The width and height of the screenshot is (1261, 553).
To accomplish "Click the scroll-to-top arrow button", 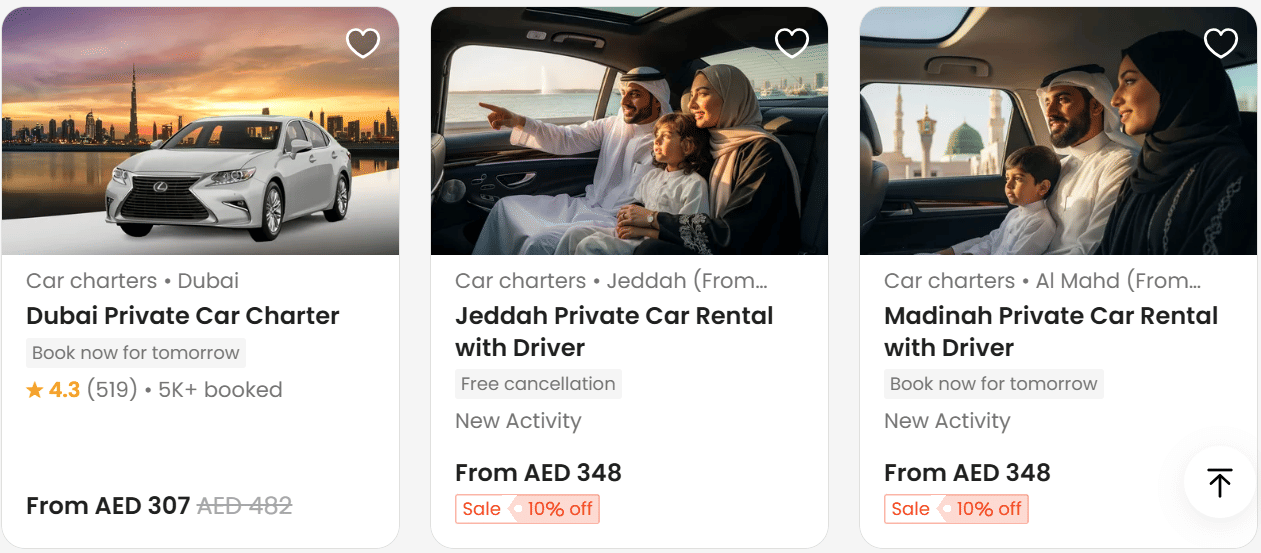I will [x=1219, y=482].
